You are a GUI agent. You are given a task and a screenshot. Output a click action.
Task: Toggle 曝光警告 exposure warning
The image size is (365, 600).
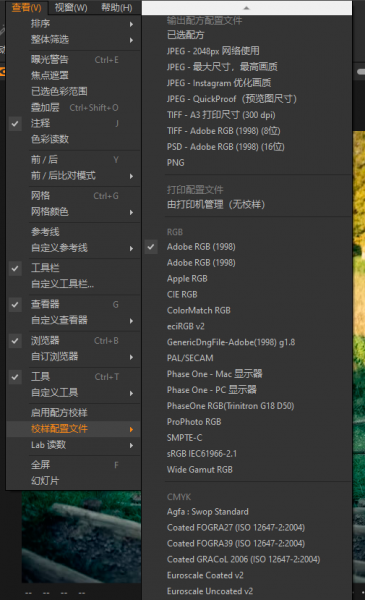point(74,60)
